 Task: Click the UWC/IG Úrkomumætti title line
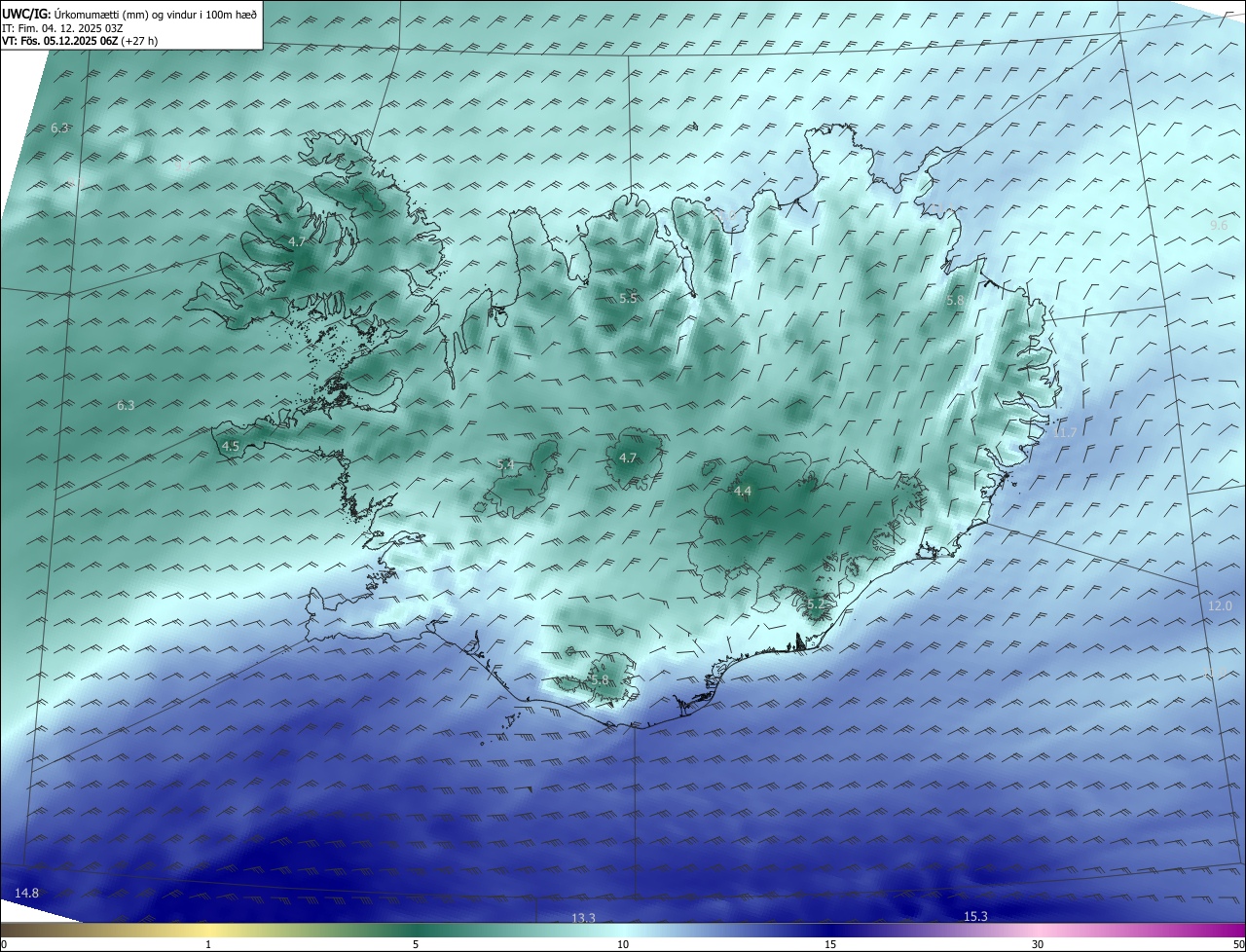pyautogui.click(x=129, y=14)
